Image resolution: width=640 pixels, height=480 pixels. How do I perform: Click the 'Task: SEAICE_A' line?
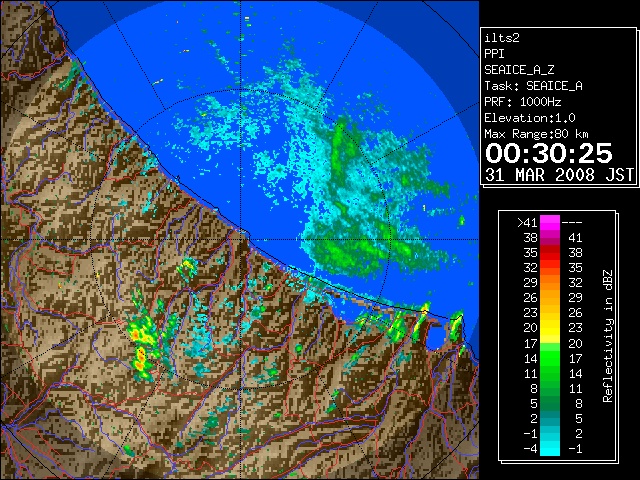[x=533, y=86]
